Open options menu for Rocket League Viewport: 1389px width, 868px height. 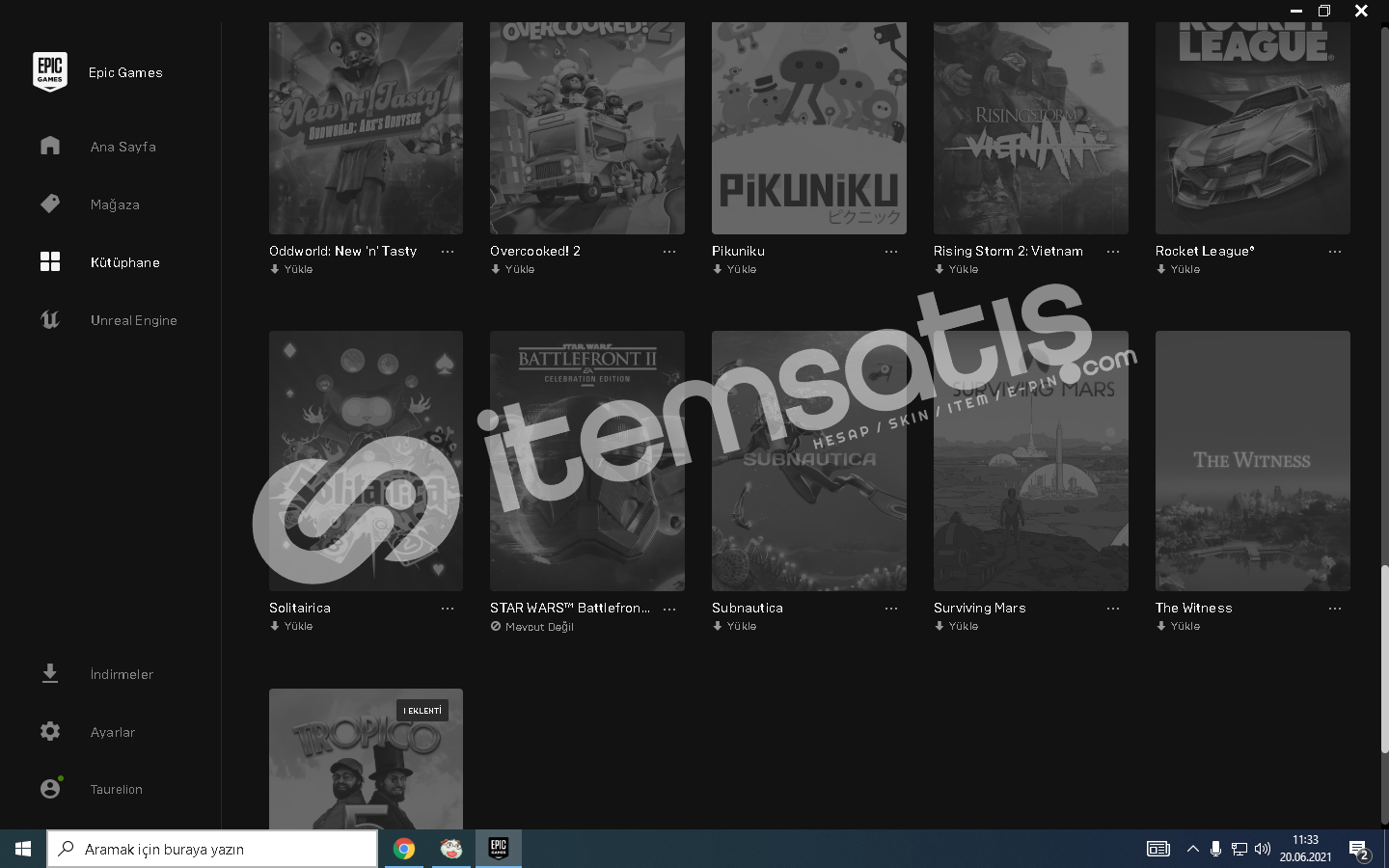1335,252
